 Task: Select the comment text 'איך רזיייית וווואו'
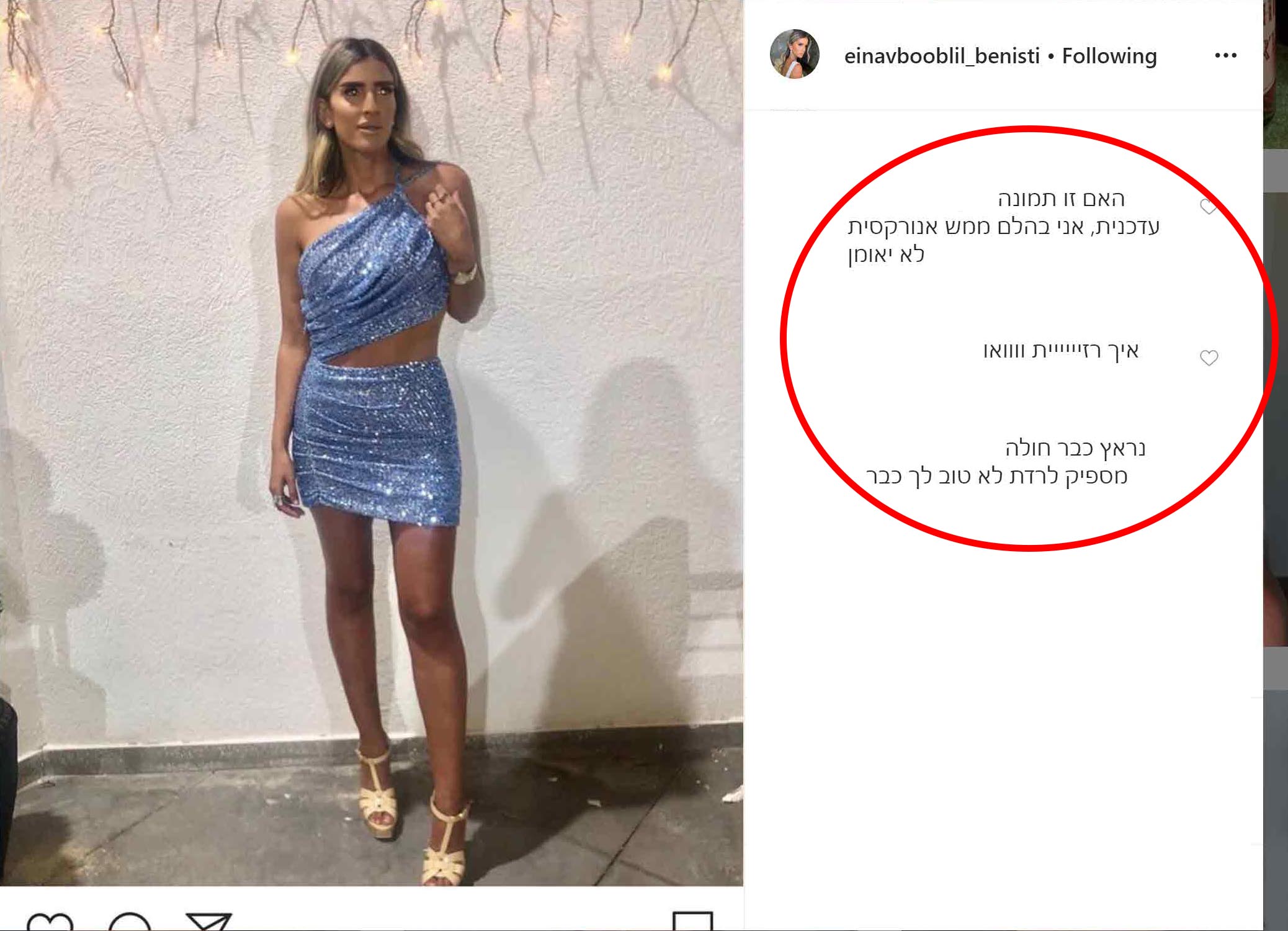[1061, 351]
